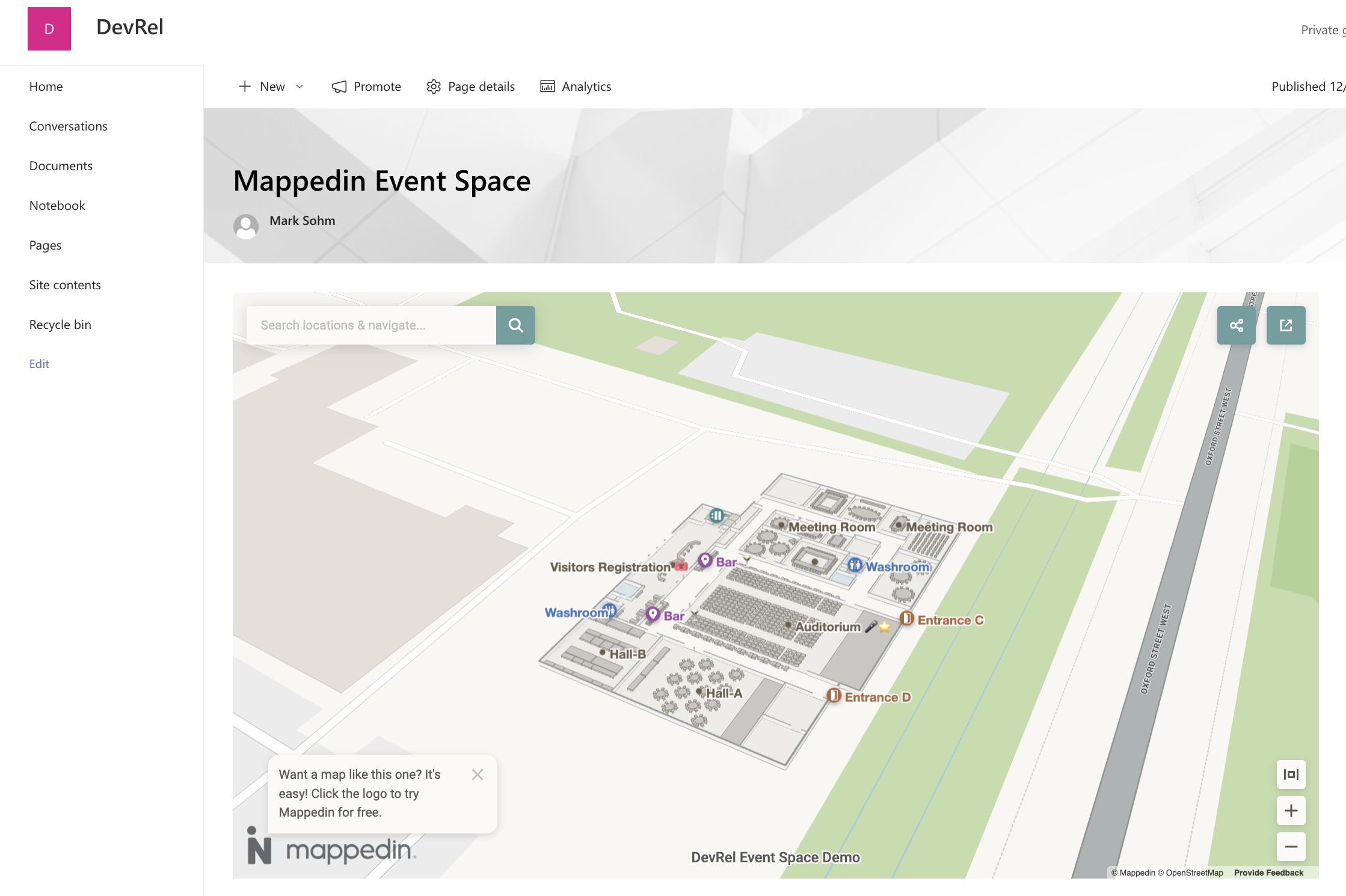Dismiss the Mappedin promo tooltip
This screenshot has width=1346, height=896.
478,775
